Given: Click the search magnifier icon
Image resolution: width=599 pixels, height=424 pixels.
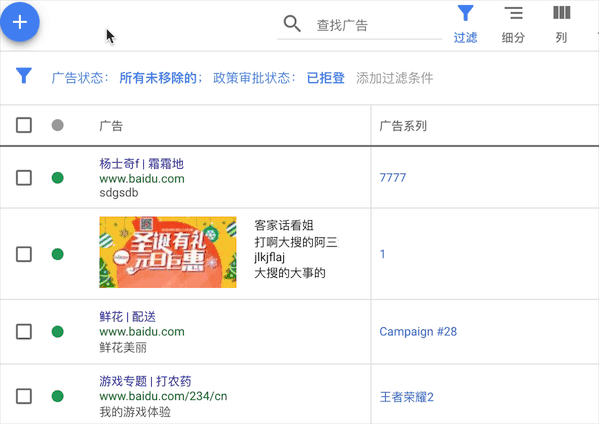Looking at the screenshot, I should [x=292, y=24].
